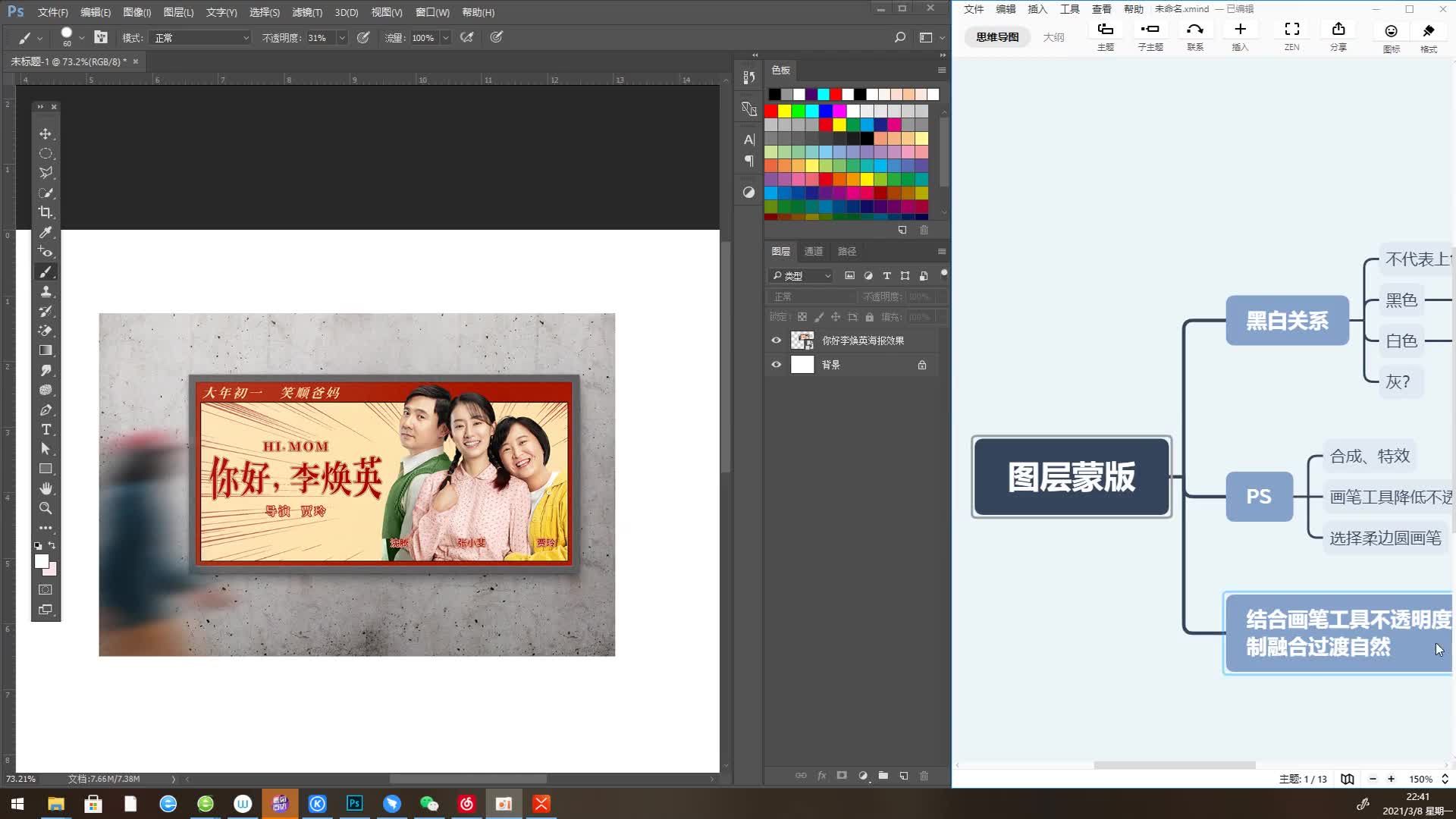This screenshot has height=819, width=1456.
Task: Click the XMind ZEN mode icon
Action: (x=1291, y=36)
